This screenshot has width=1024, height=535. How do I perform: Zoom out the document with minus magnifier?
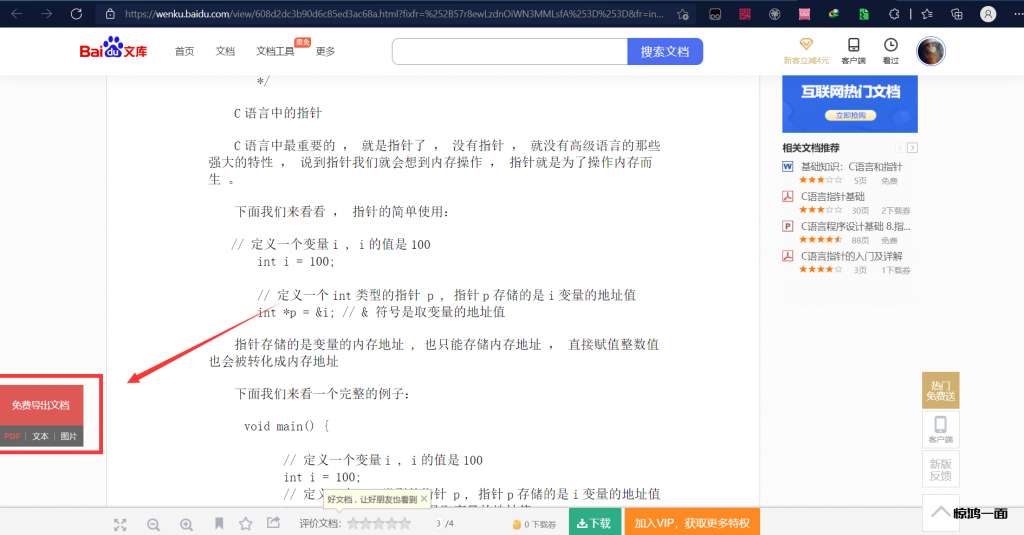point(153,524)
